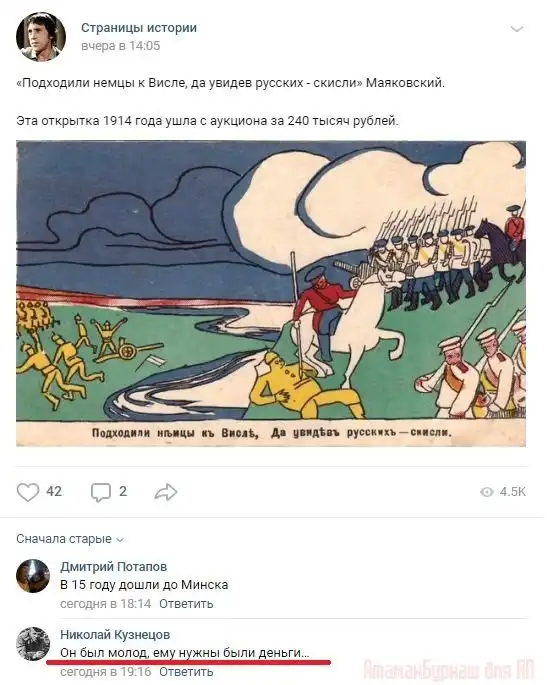Viewport: 547px width, 685px height.
Task: Open Николай Кузнецов's profile name link
Action: click(x=115, y=634)
